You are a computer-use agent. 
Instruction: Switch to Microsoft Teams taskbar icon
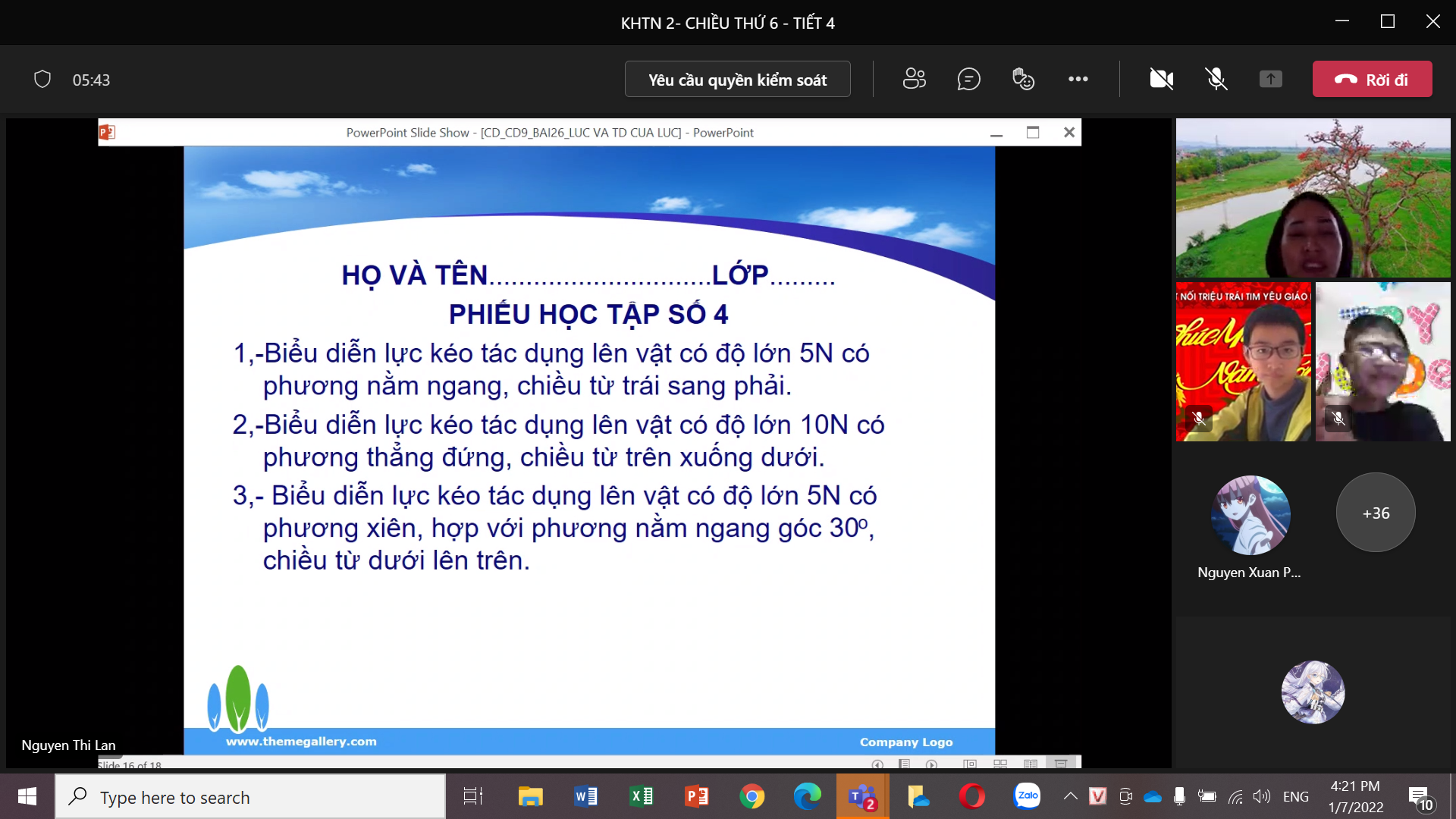pyautogui.click(x=862, y=796)
